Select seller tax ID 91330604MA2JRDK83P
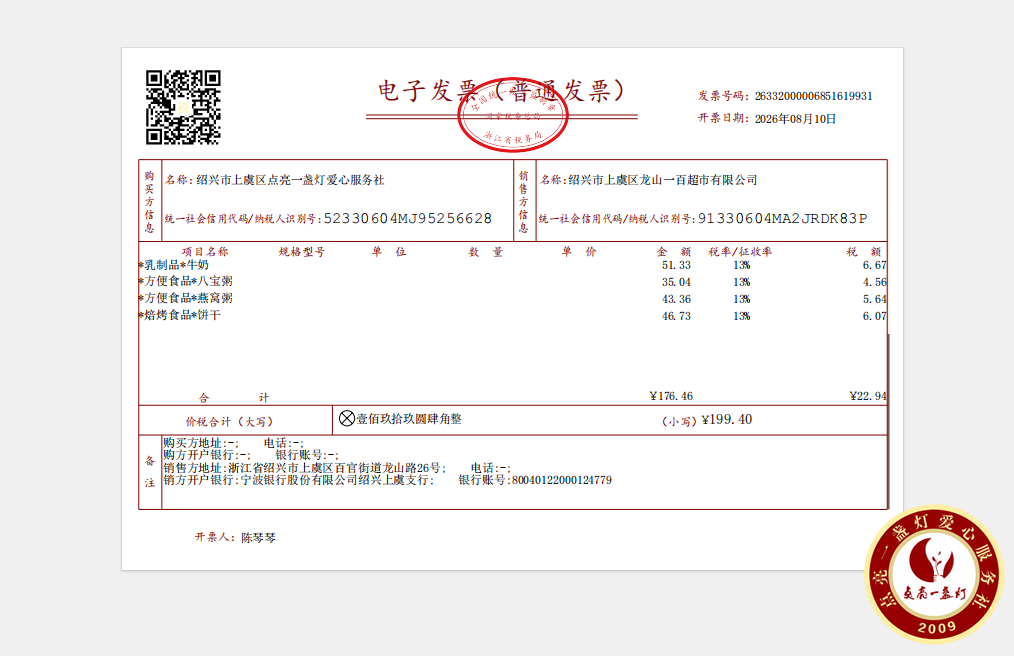 783,219
